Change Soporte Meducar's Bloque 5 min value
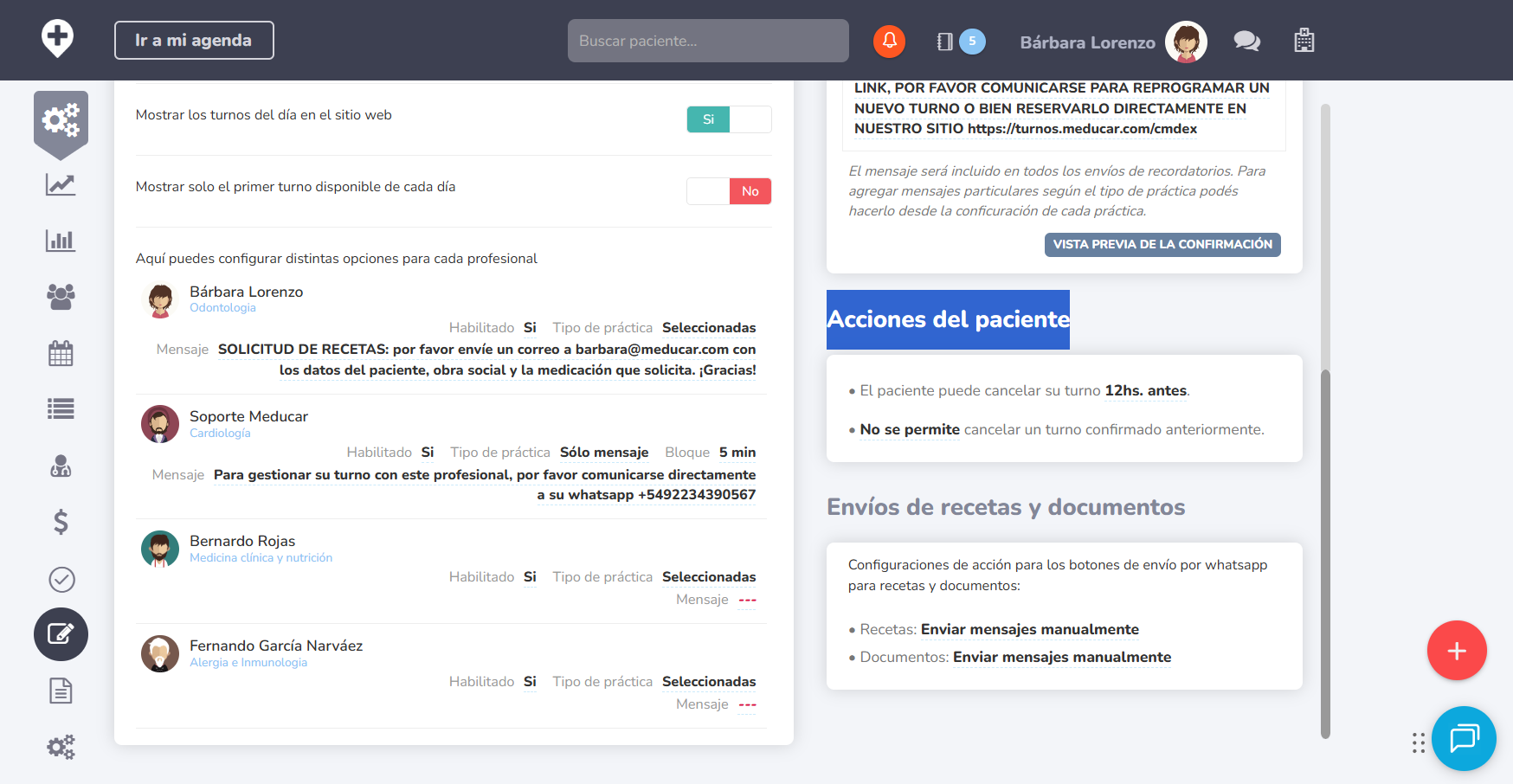Viewport: 1513px width, 784px height. coord(737,453)
